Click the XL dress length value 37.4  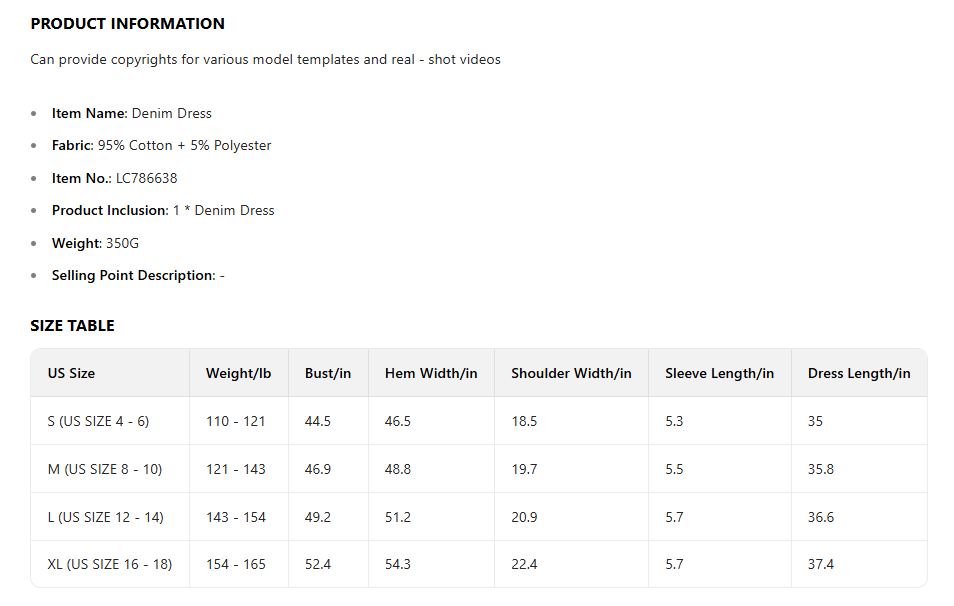820,564
